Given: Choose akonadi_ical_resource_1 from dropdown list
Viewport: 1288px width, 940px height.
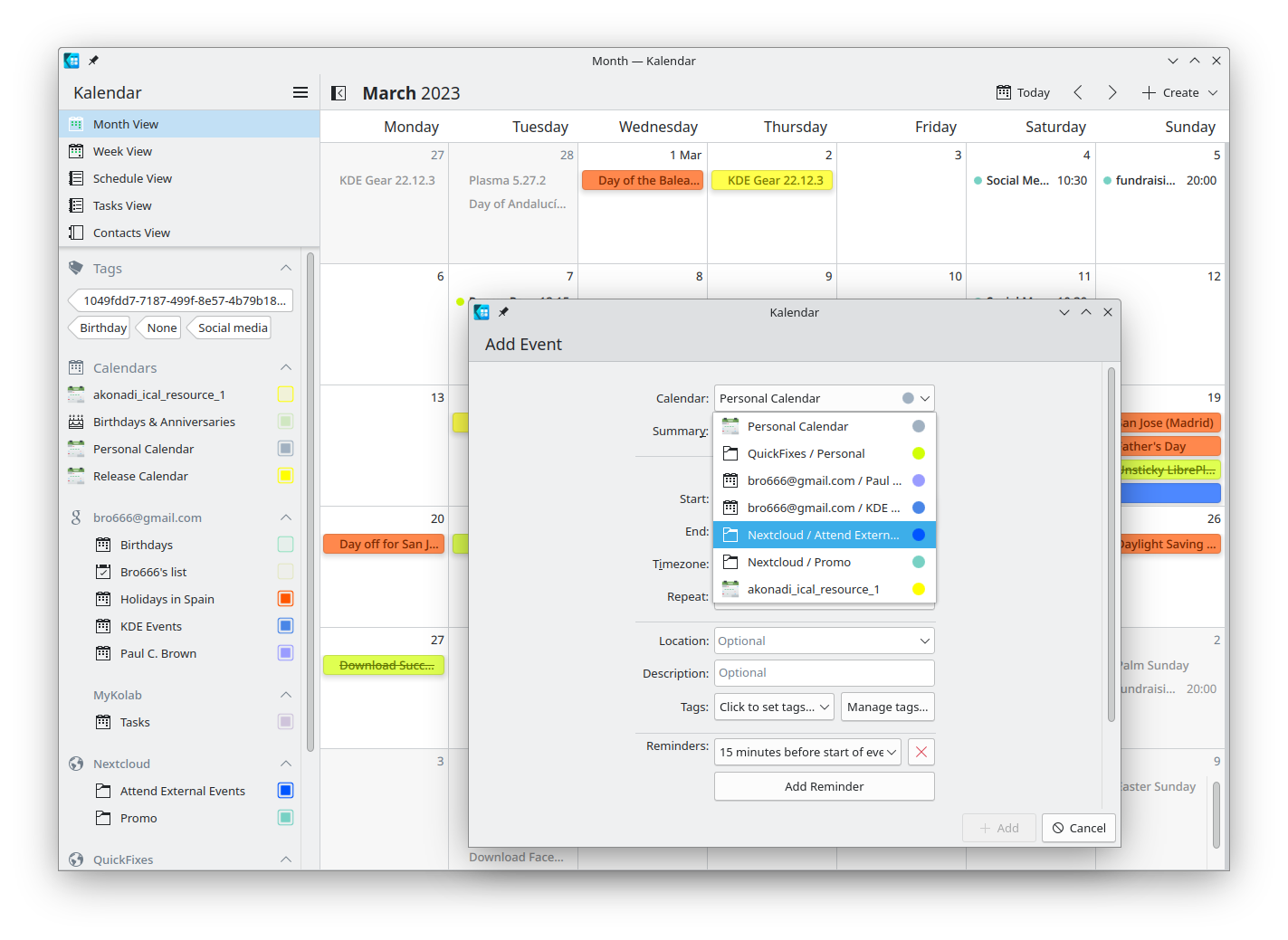Looking at the screenshot, I should (x=825, y=589).
